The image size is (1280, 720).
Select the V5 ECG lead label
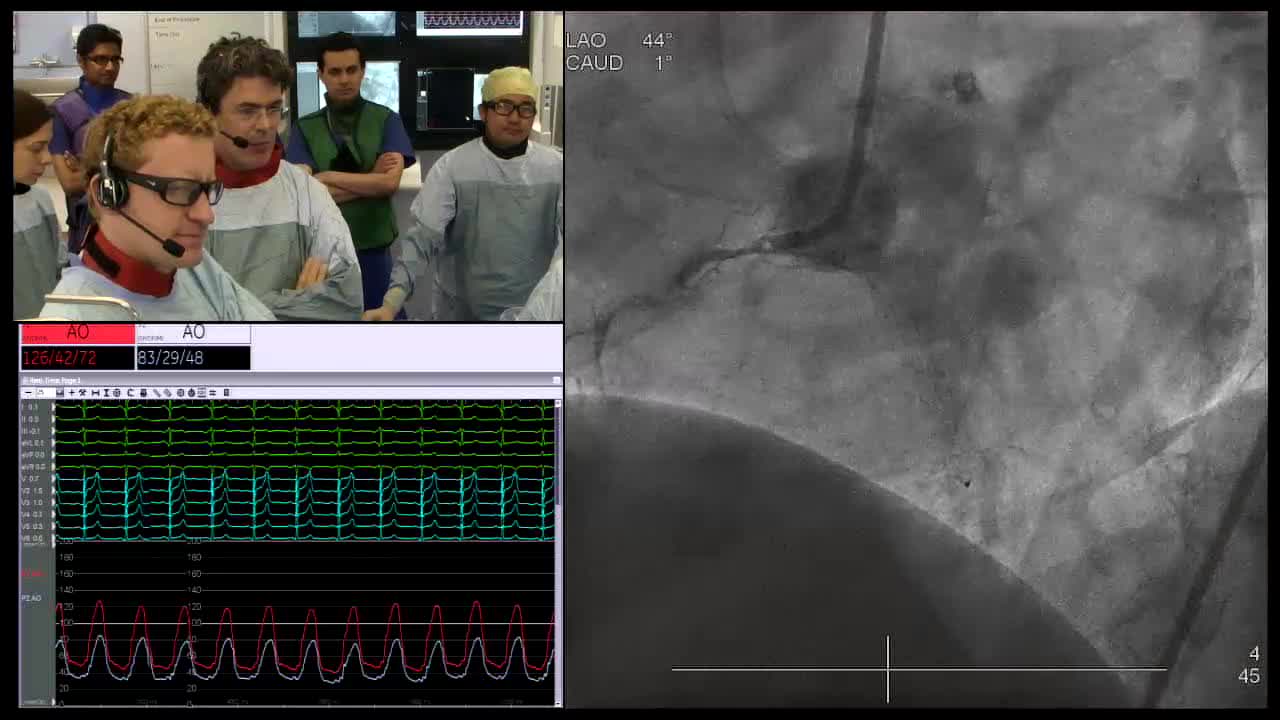[x=32, y=526]
